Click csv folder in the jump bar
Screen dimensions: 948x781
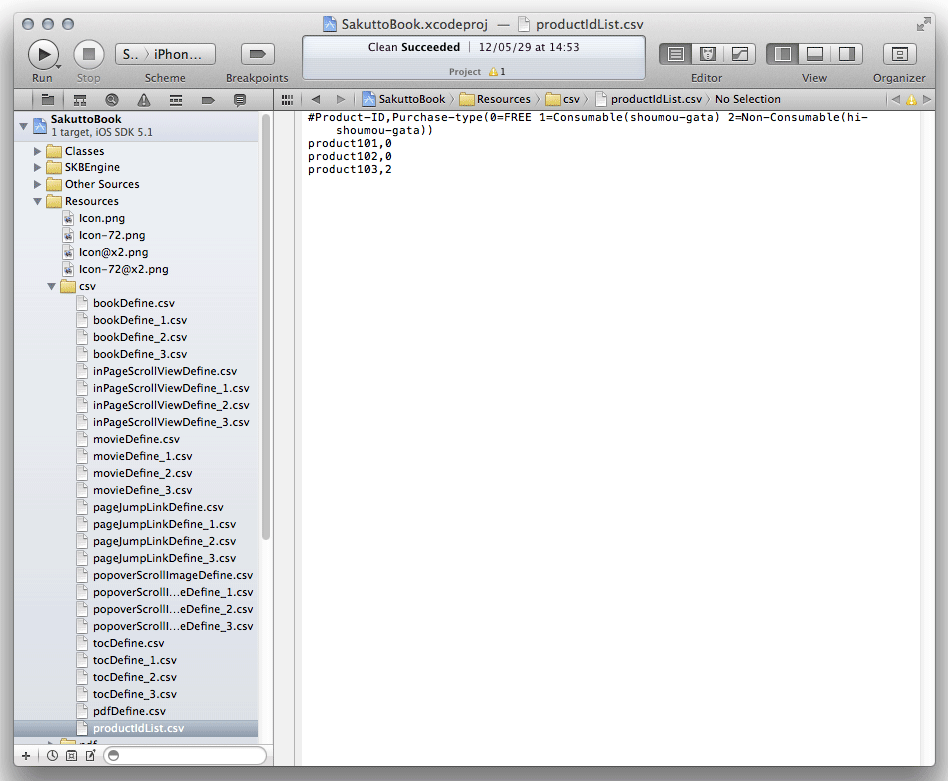coord(562,99)
